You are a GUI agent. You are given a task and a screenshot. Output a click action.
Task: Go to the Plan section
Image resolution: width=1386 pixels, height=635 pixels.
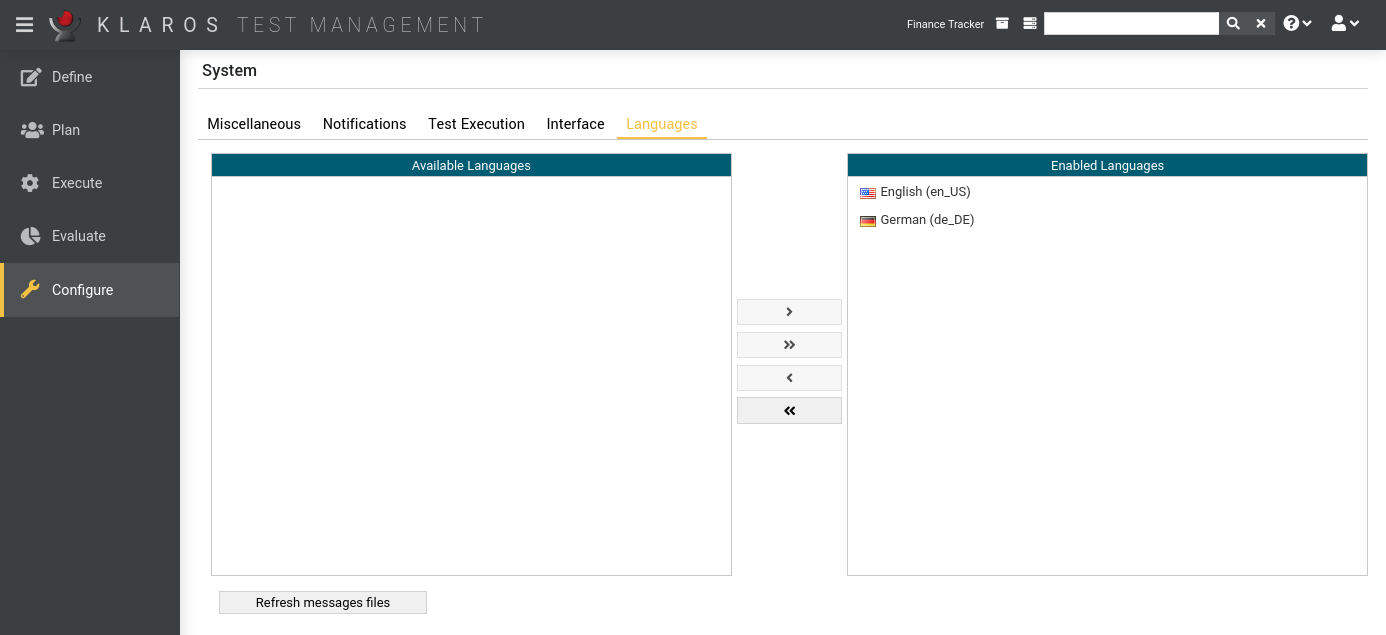[x=66, y=130]
